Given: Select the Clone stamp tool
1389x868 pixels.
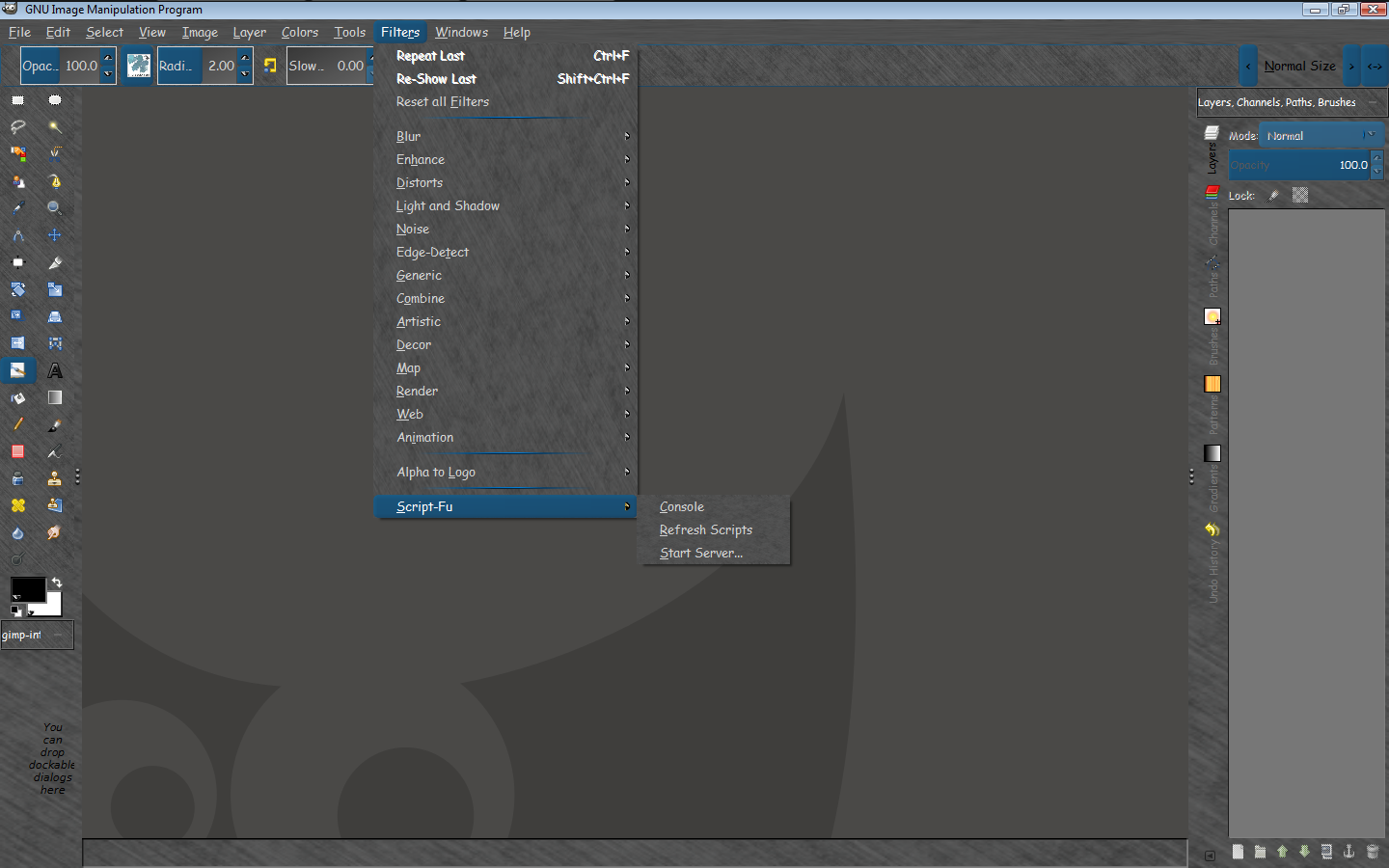Looking at the screenshot, I should click(55, 478).
